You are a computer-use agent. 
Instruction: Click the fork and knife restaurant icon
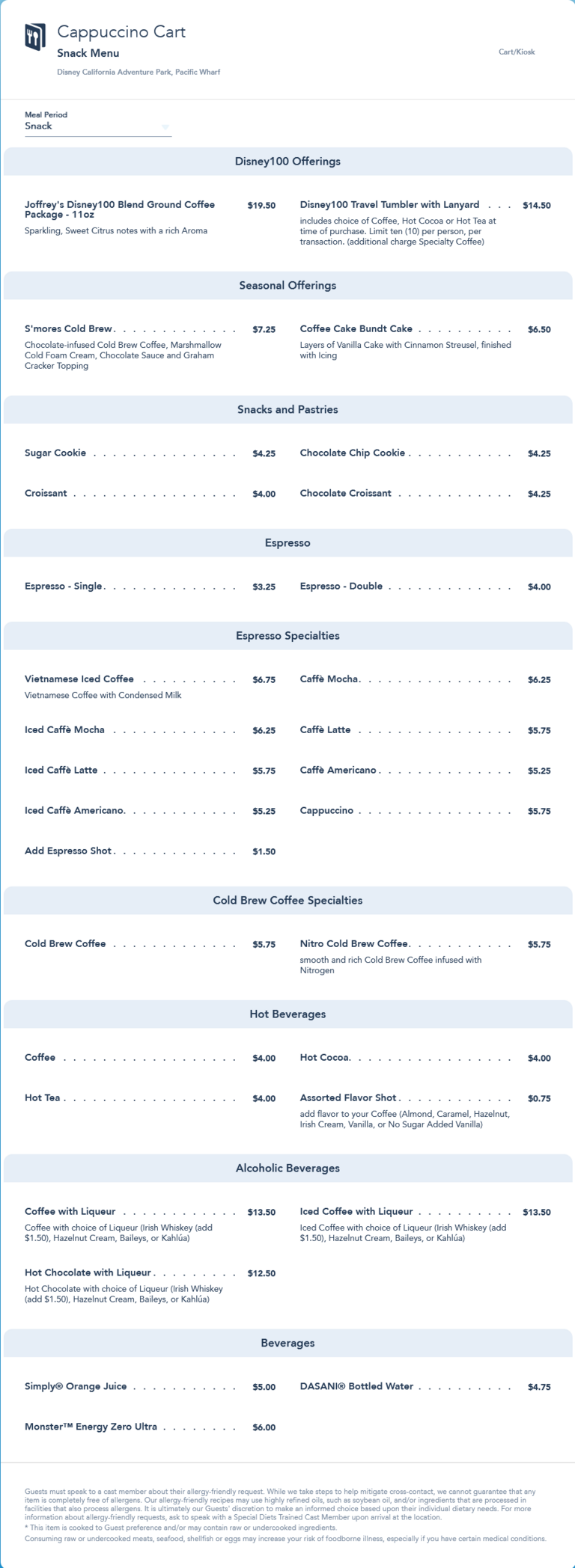click(35, 36)
